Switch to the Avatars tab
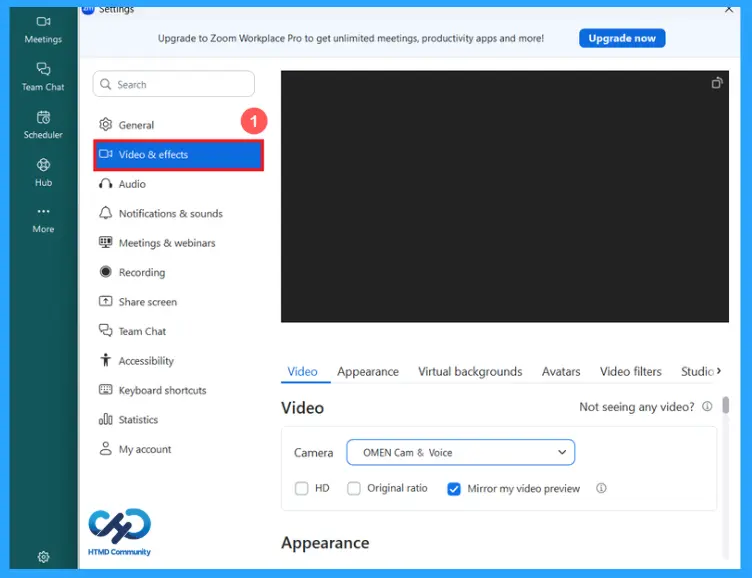This screenshot has height=578, width=752. [x=561, y=371]
